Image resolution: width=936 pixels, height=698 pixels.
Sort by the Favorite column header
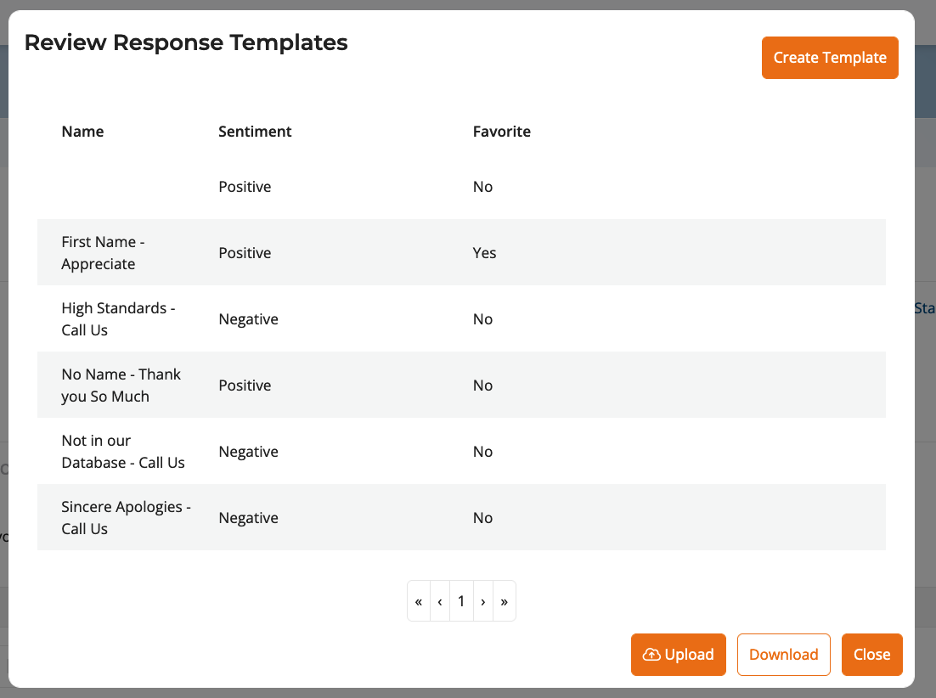click(x=501, y=132)
